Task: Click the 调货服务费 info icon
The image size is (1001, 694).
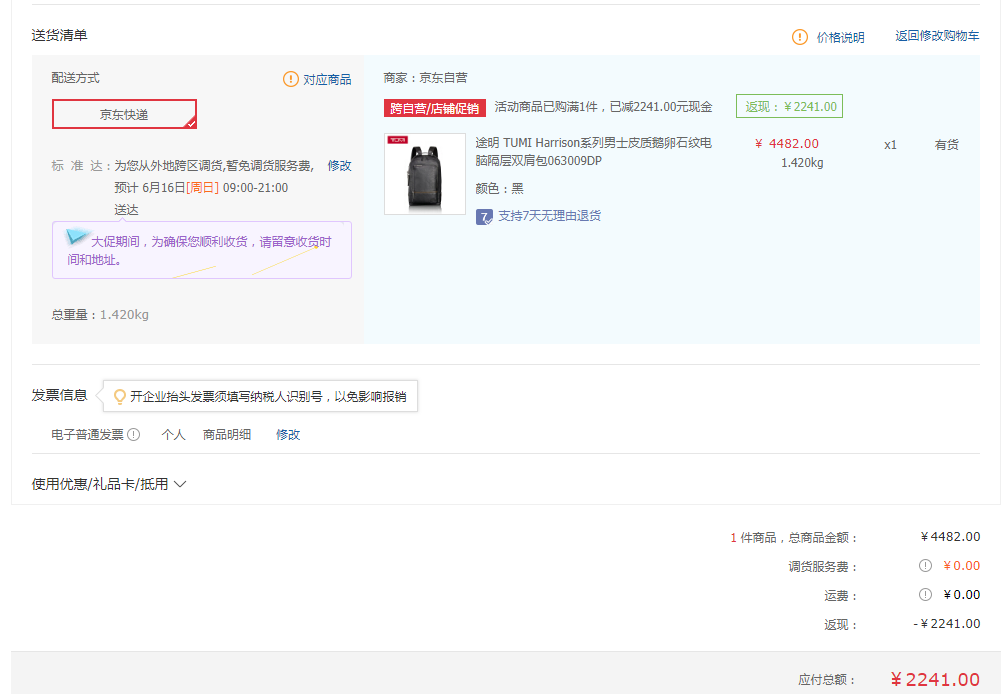Action: 925,566
